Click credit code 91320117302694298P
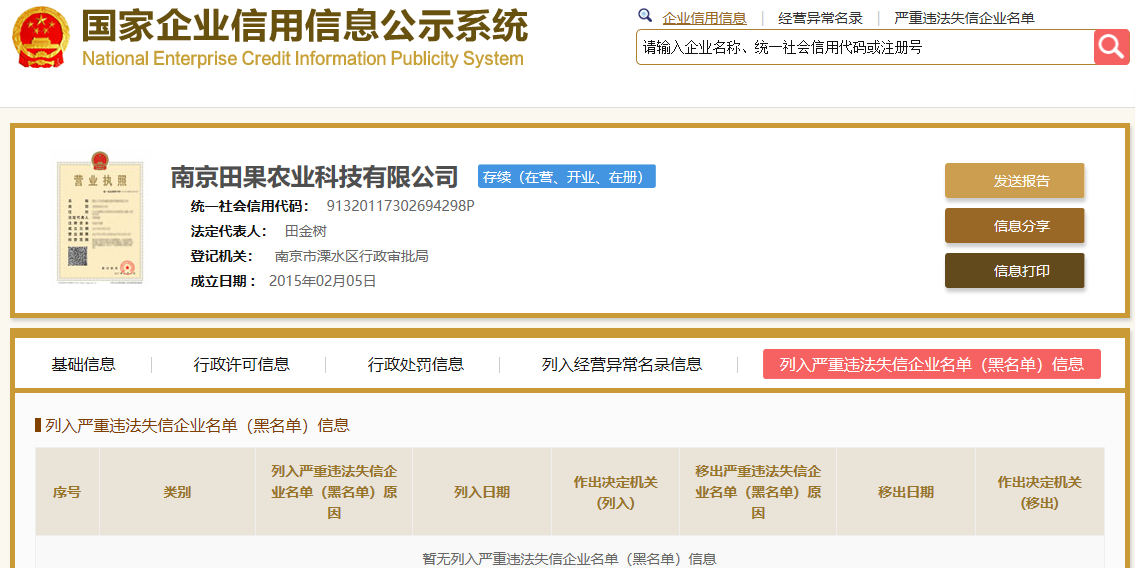 pos(400,206)
